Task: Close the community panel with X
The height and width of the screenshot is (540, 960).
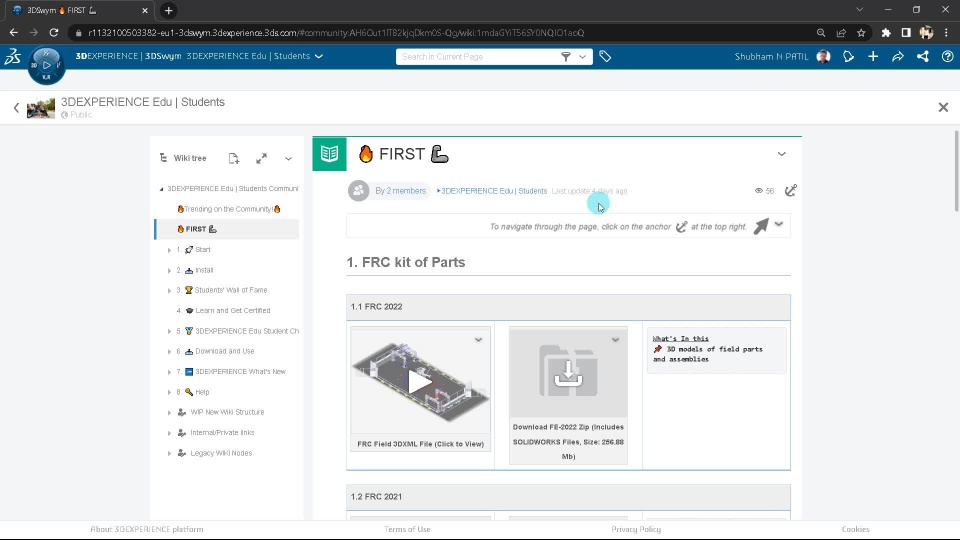Action: (x=943, y=108)
